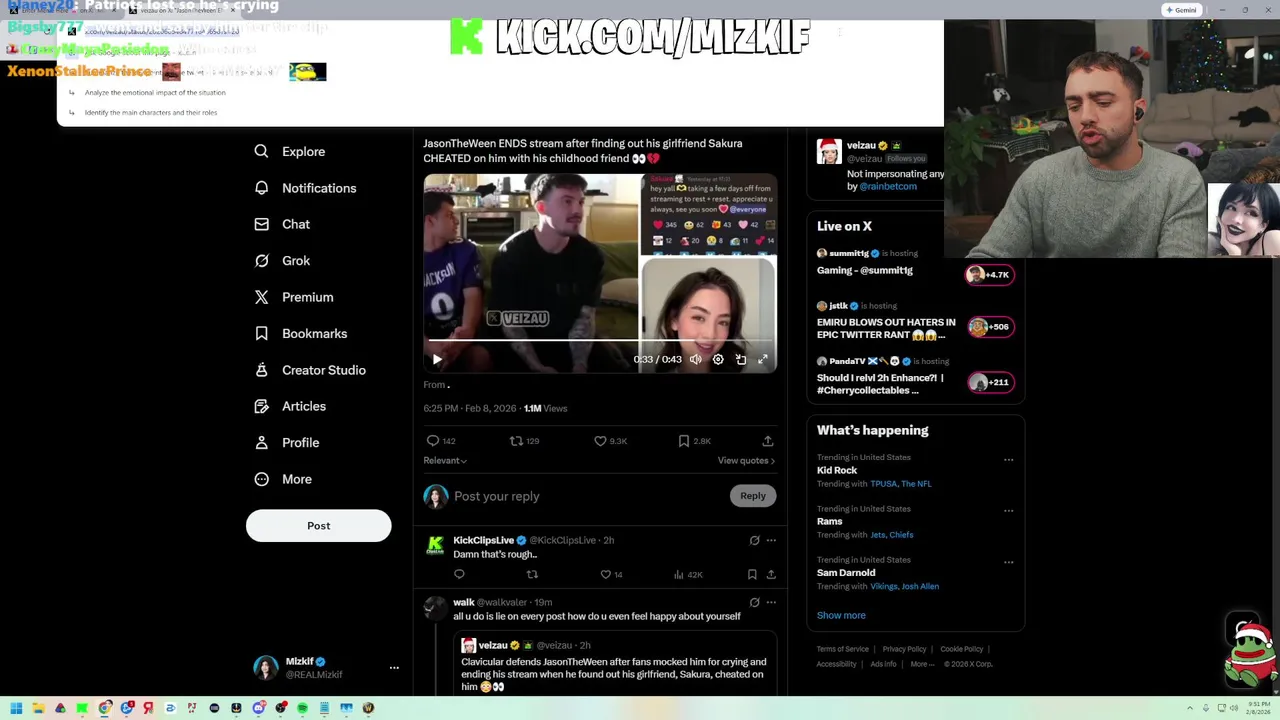Seek on the video progress bar
Viewport: 1280px width, 720px height.
tap(600, 340)
